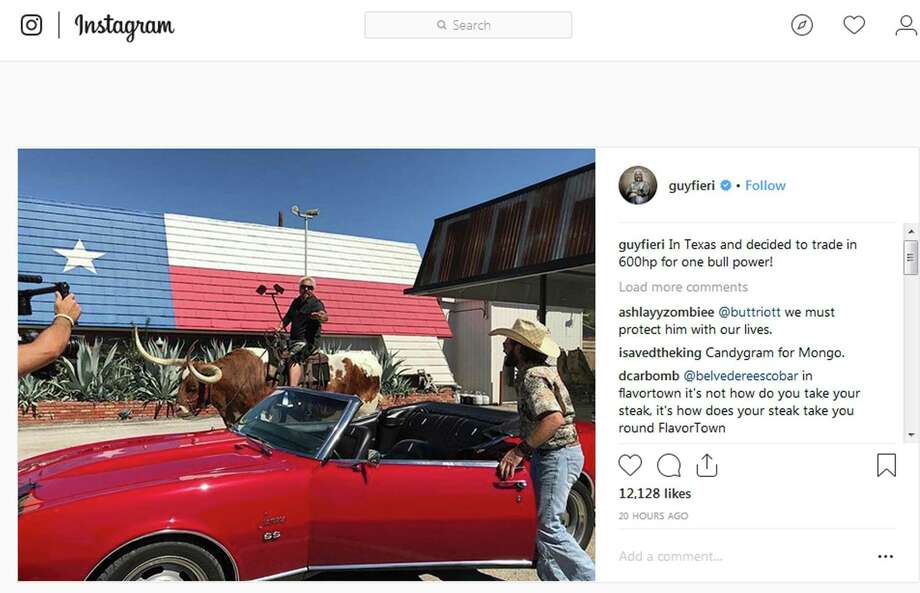Click the comments scrollbar down arrow
Viewport: 920px width, 593px height.
911,435
